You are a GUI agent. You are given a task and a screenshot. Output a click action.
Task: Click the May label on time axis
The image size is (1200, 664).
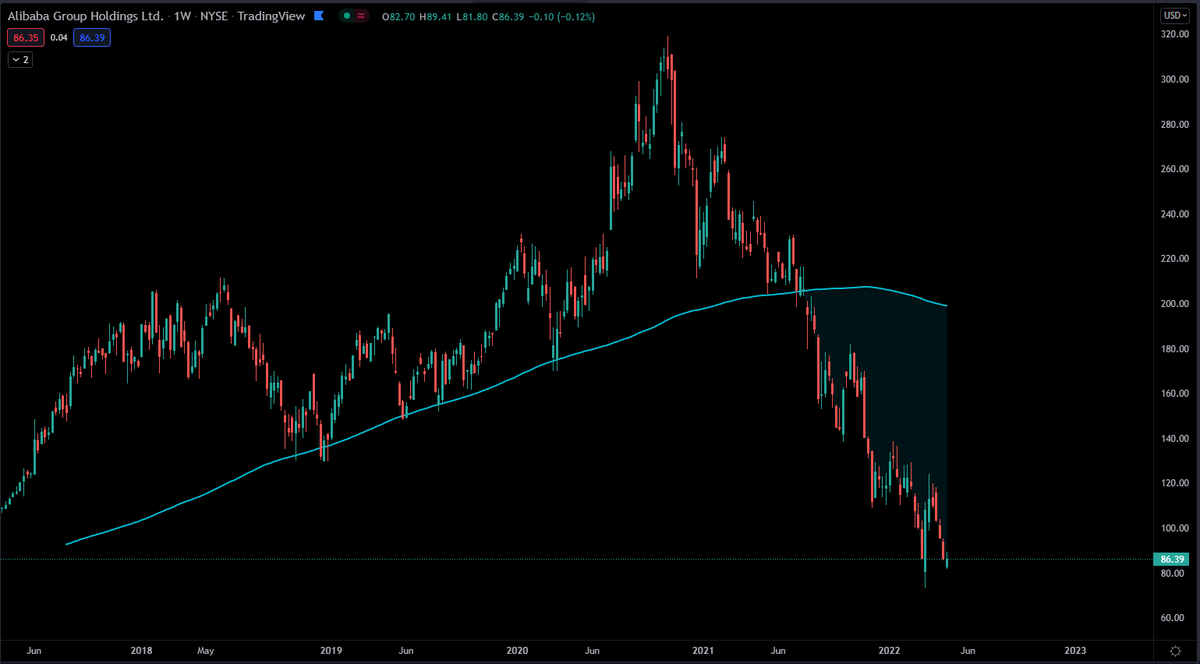[x=205, y=650]
